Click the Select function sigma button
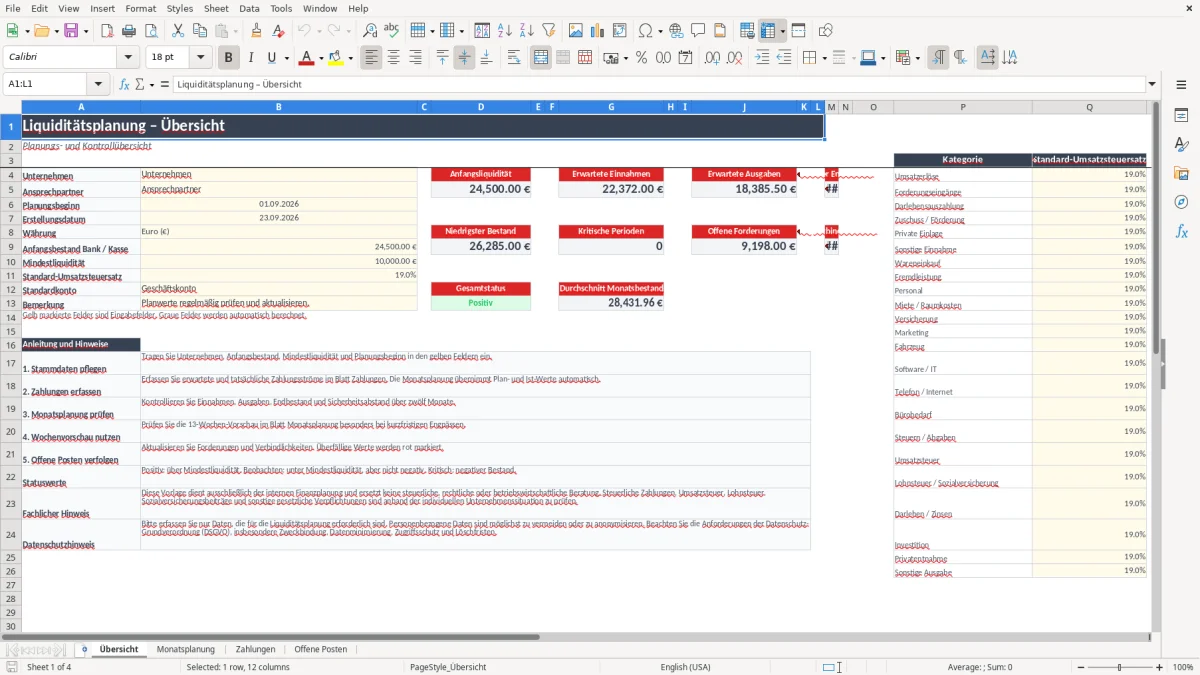This screenshot has width=1200, height=675. tap(139, 84)
